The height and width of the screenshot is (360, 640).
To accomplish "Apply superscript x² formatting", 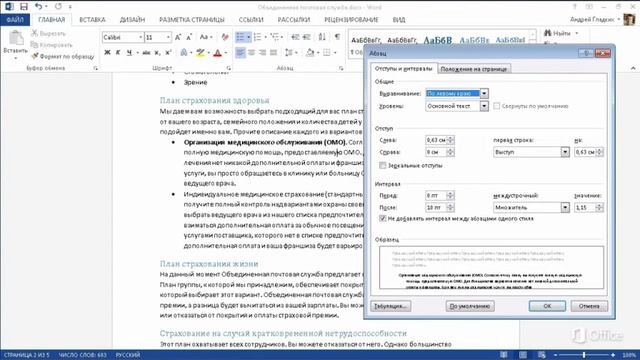I will point(168,53).
